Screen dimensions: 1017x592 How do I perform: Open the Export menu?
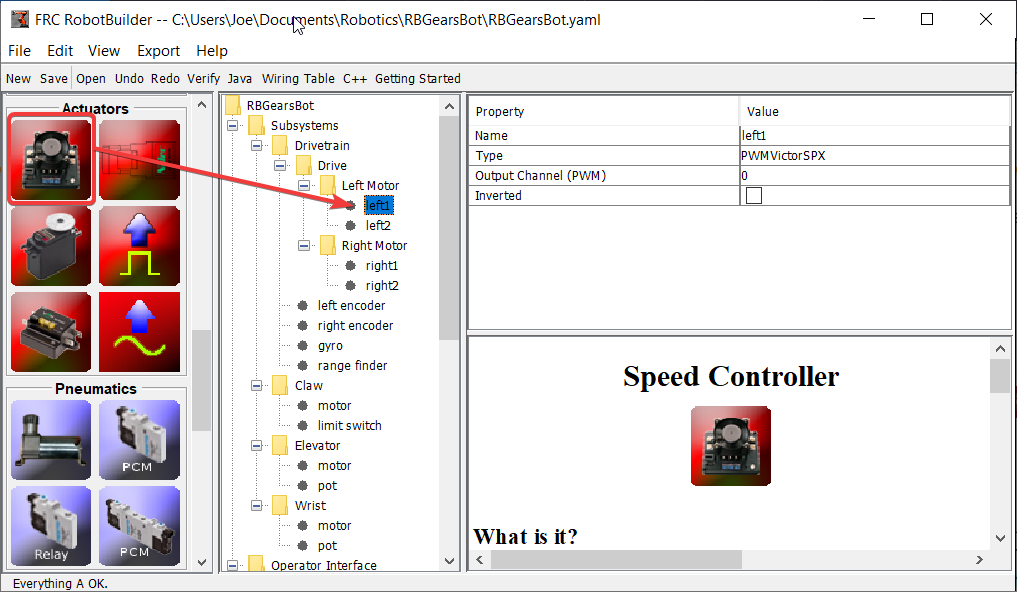pos(158,50)
